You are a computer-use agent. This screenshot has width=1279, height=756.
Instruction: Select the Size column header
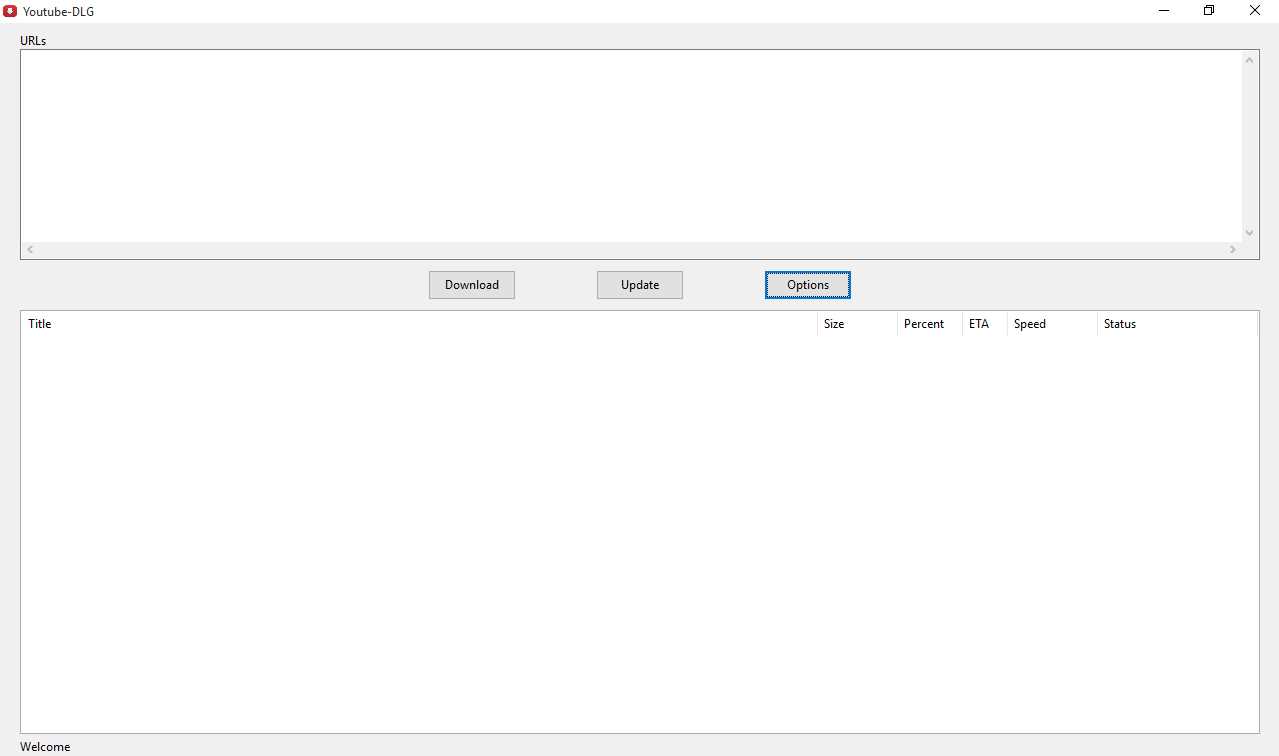tap(834, 323)
